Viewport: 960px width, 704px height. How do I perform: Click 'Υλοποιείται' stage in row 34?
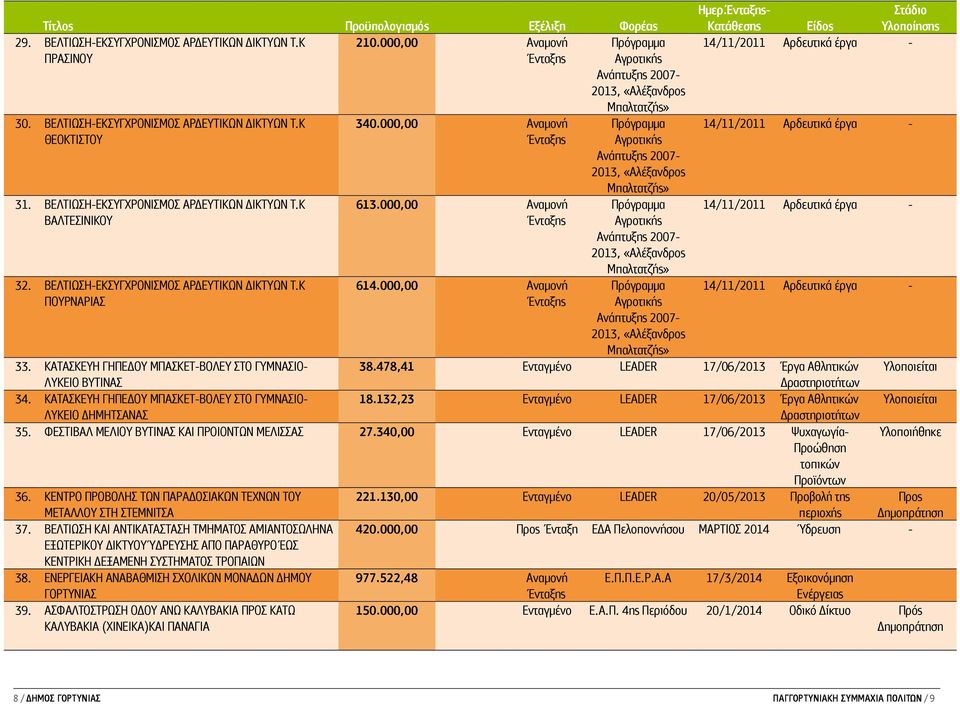click(x=910, y=399)
